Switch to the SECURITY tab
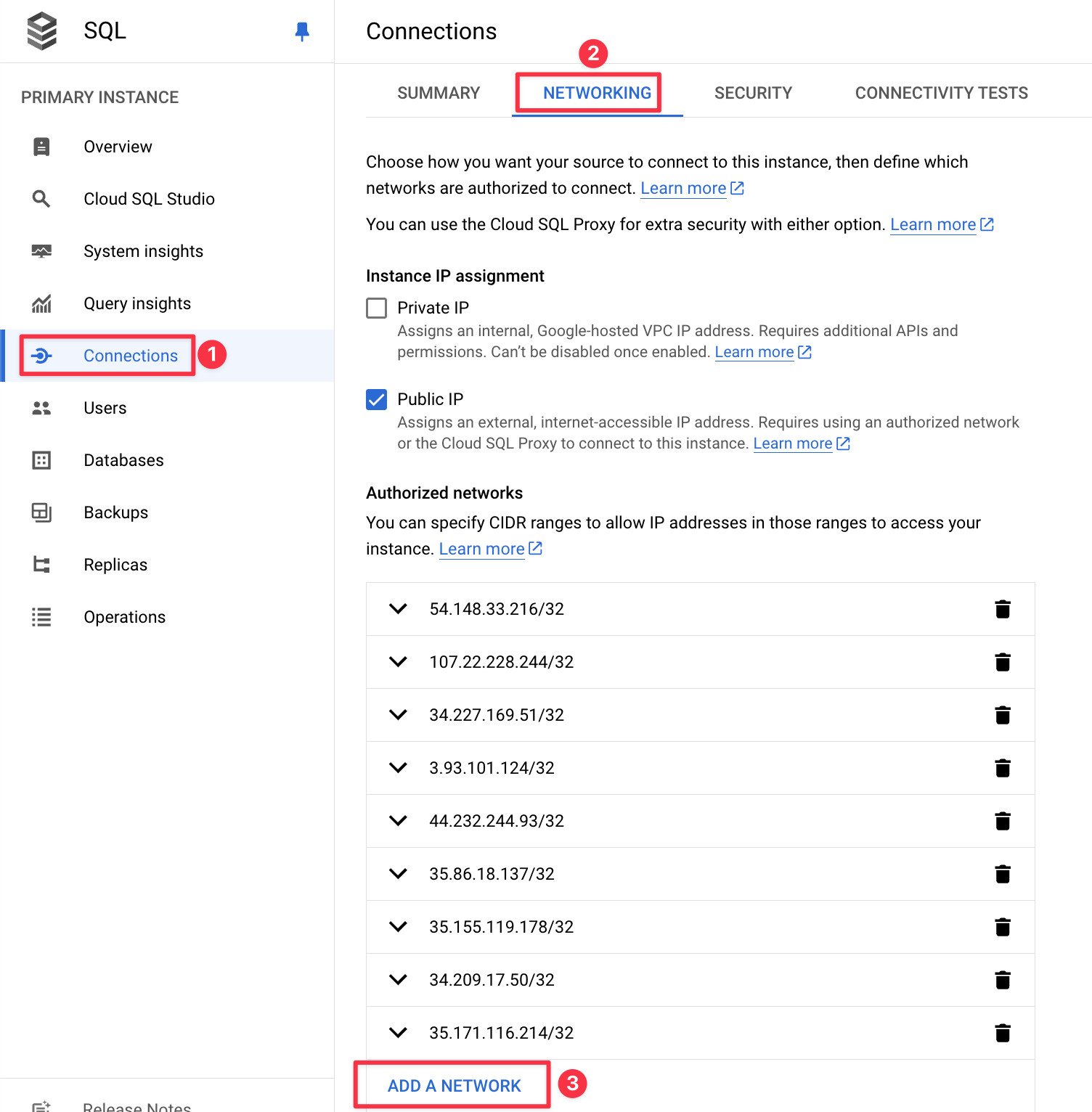Screen dimensions: 1092x1112 [x=753, y=92]
